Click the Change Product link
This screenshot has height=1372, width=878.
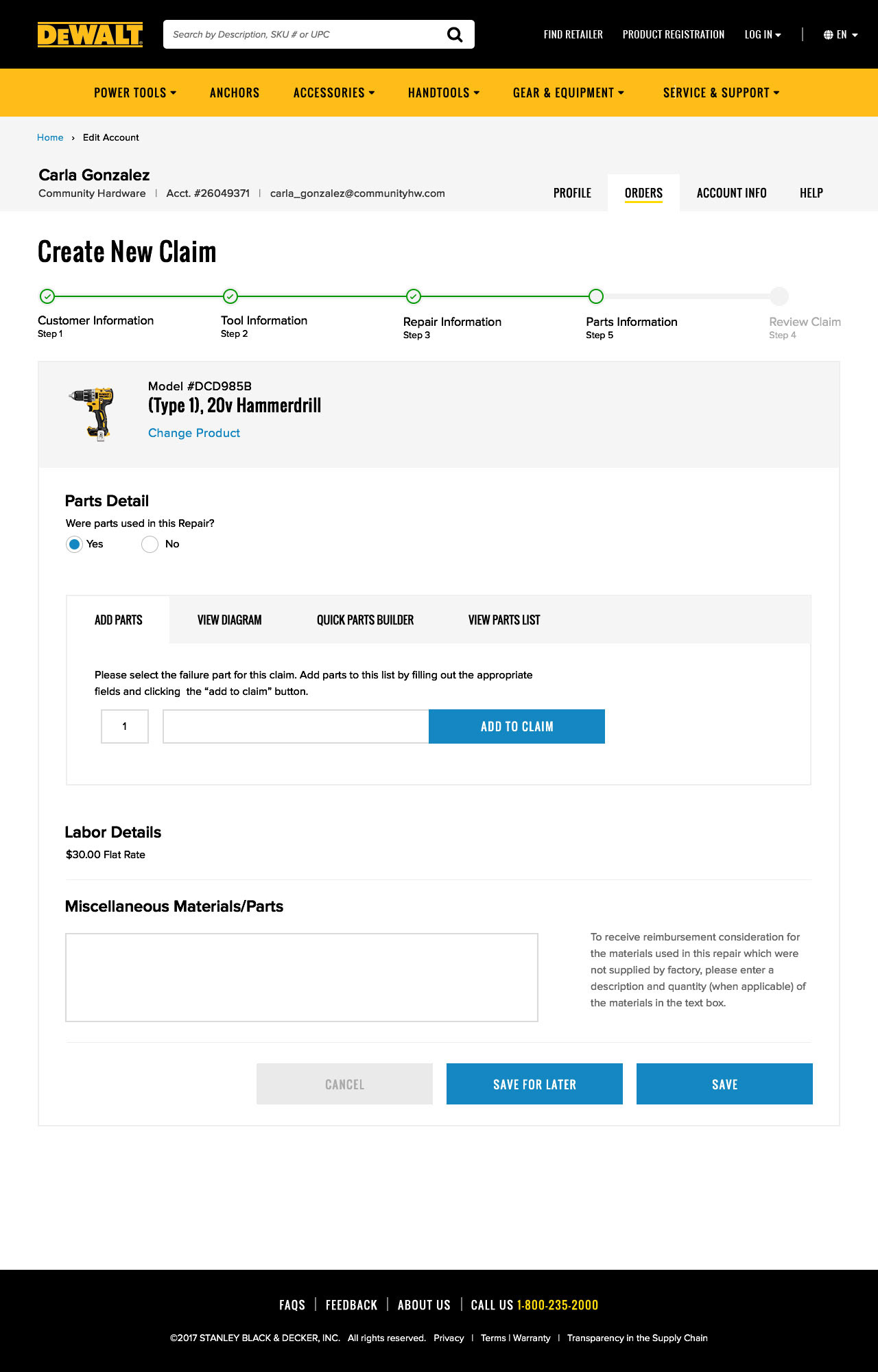[194, 433]
